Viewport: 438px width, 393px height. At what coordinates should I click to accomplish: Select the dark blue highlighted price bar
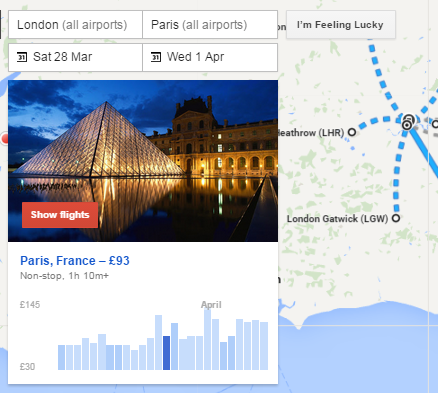[166, 353]
